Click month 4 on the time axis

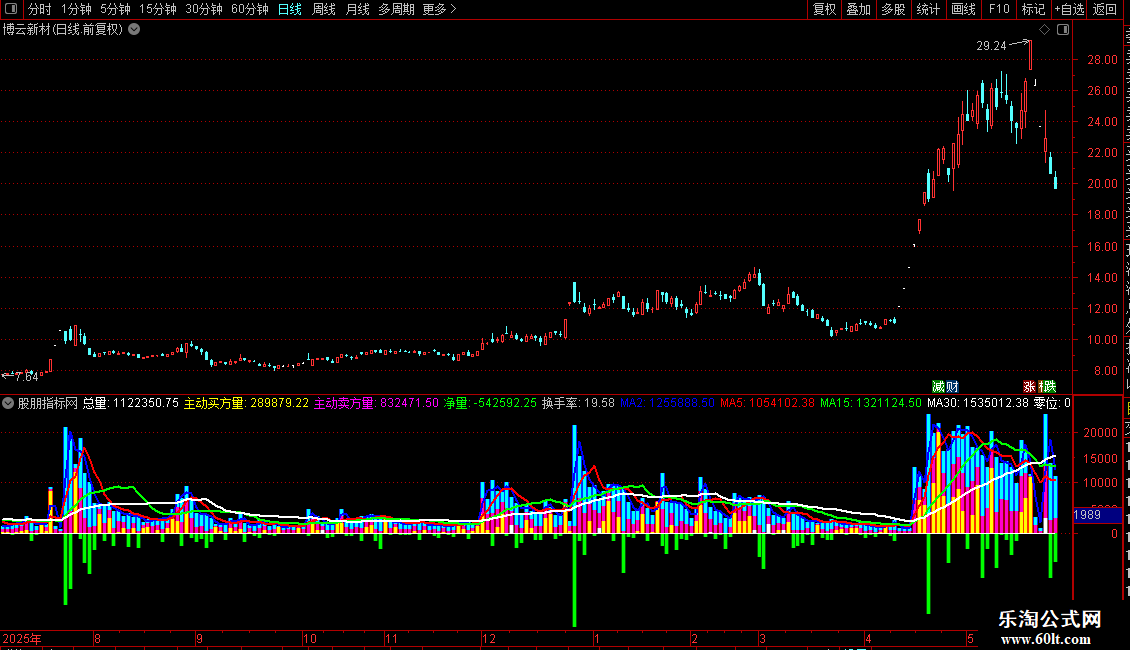tap(868, 639)
